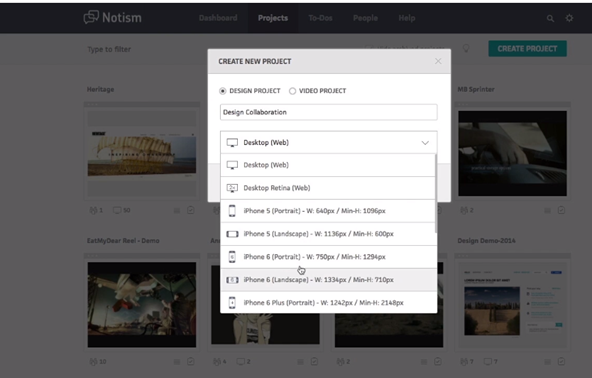Screen dimensions: 592x378
Task: Click the Notism logo
Action: click(x=113, y=17)
